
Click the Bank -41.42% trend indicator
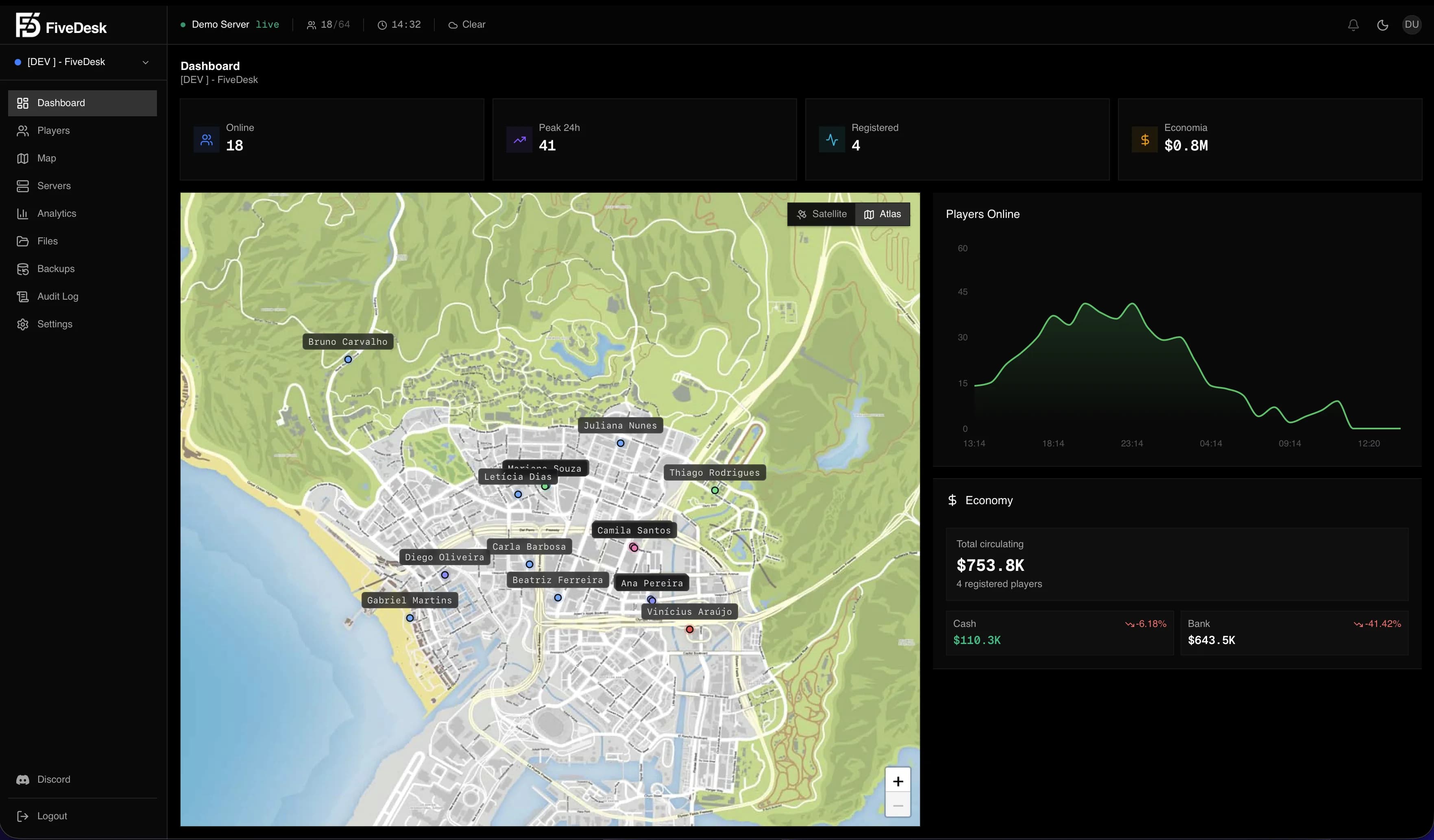pos(1377,624)
